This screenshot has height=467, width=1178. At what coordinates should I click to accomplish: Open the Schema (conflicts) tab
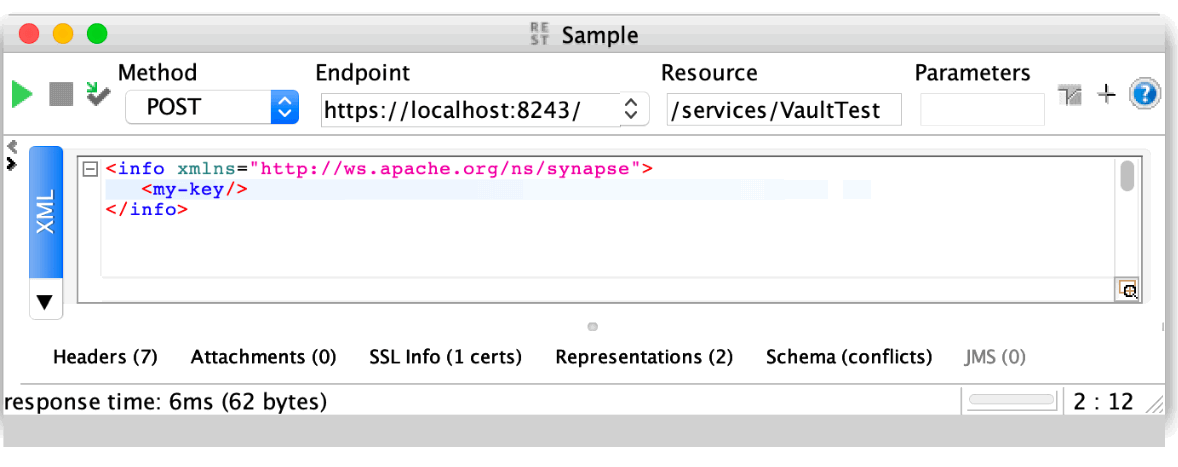tap(848, 357)
